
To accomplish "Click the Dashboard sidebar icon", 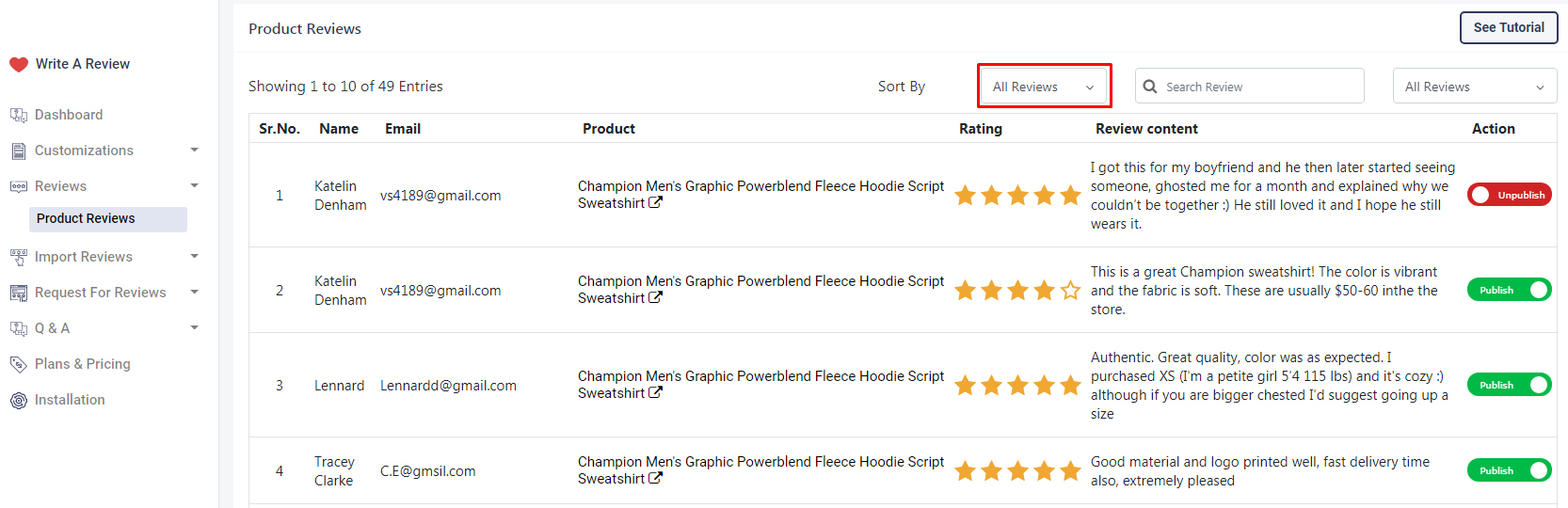I will pyautogui.click(x=19, y=115).
